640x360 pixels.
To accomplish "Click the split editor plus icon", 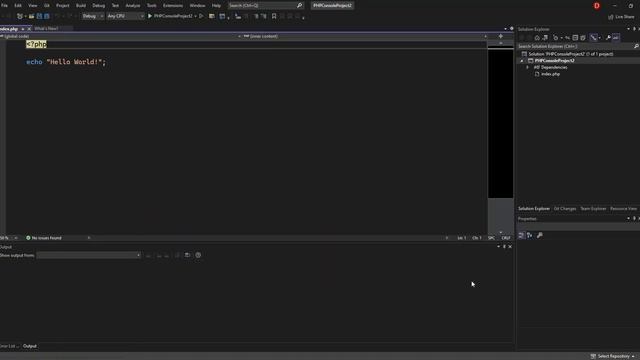I will pyautogui.click(x=500, y=36).
